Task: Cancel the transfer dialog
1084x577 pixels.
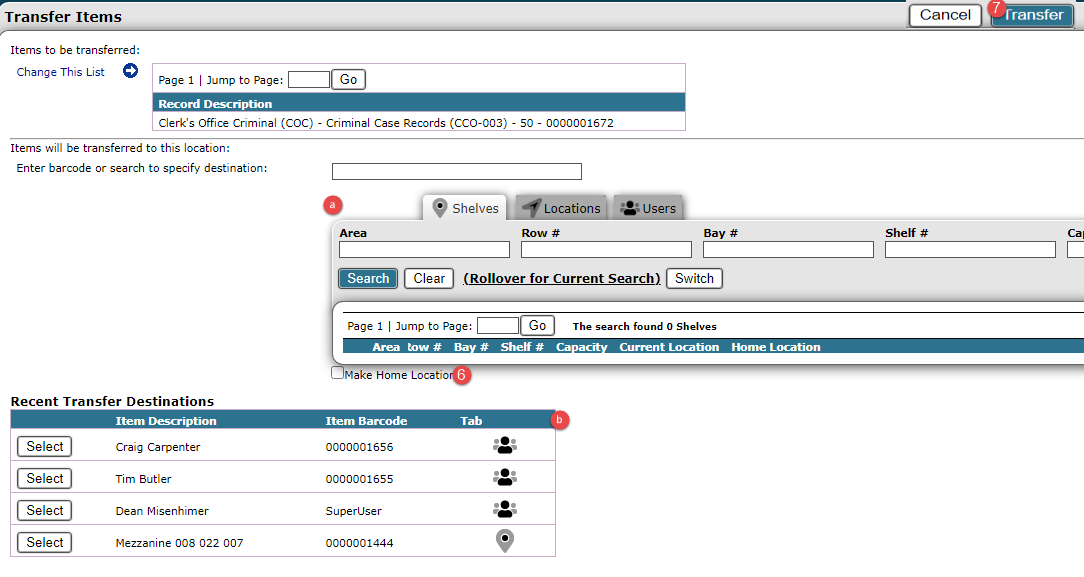Action: [x=944, y=15]
